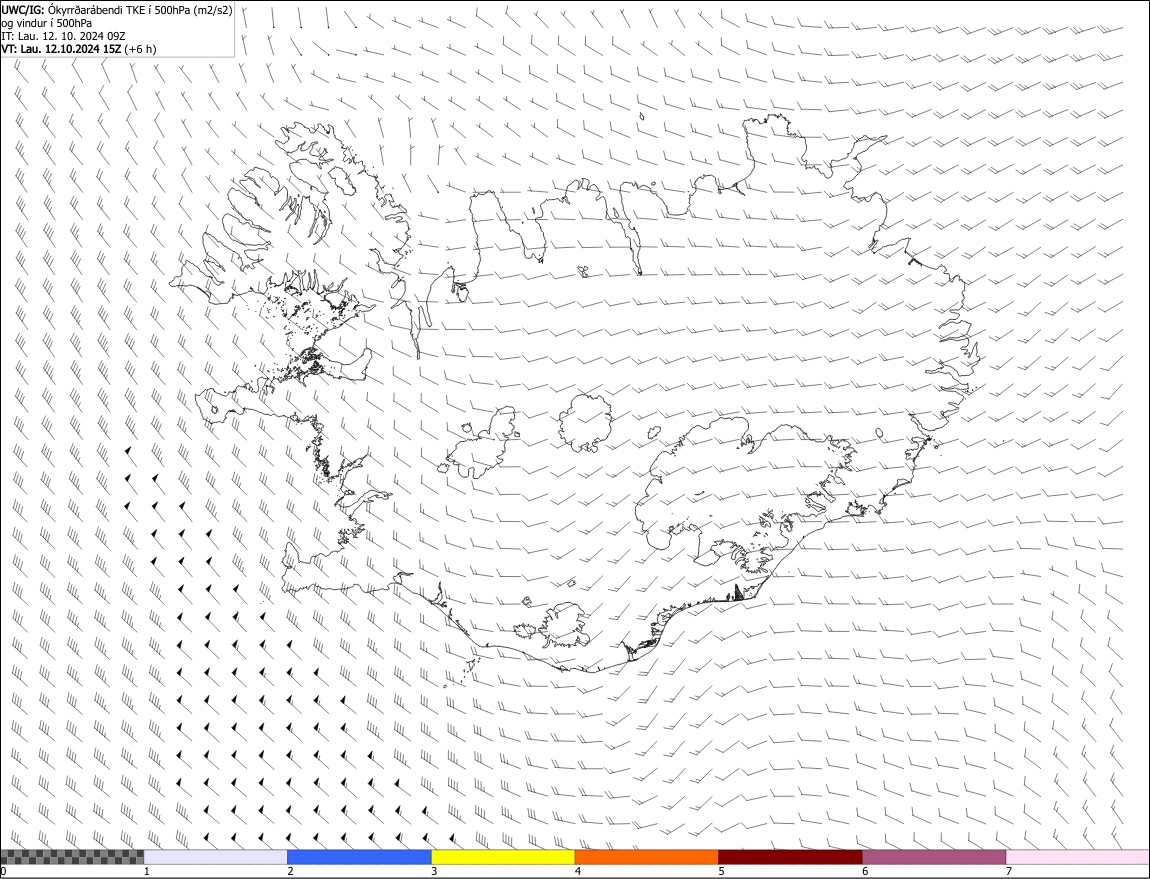
Task: Click the legend label '7'
Action: point(1009,872)
